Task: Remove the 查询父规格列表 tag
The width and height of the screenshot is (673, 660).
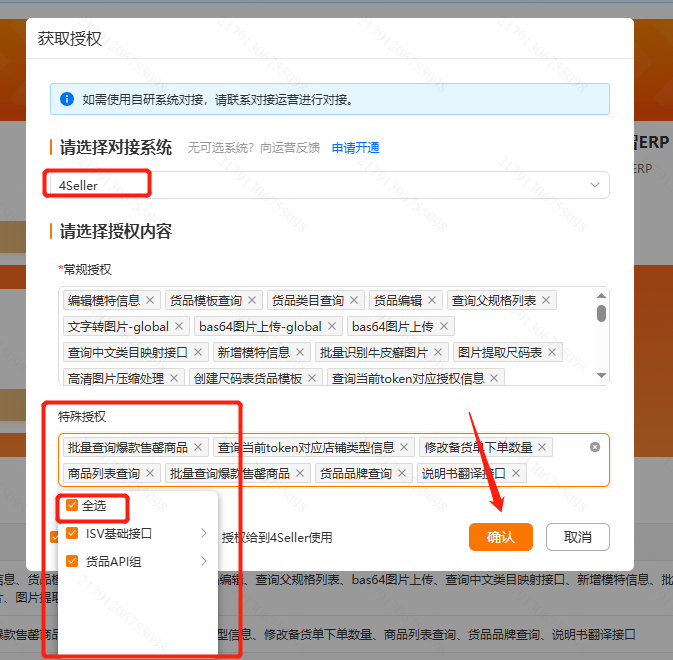Action: [x=546, y=300]
